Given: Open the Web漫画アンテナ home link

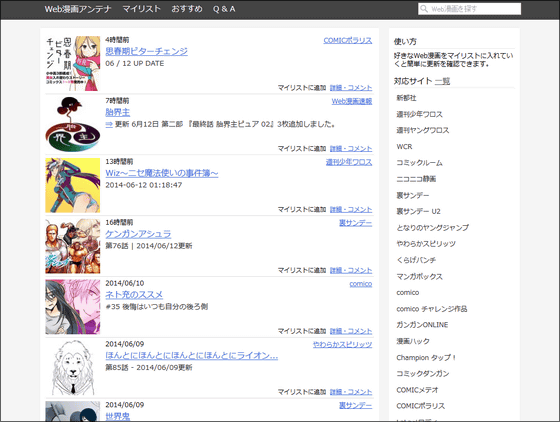Looking at the screenshot, I should tap(78, 9).
